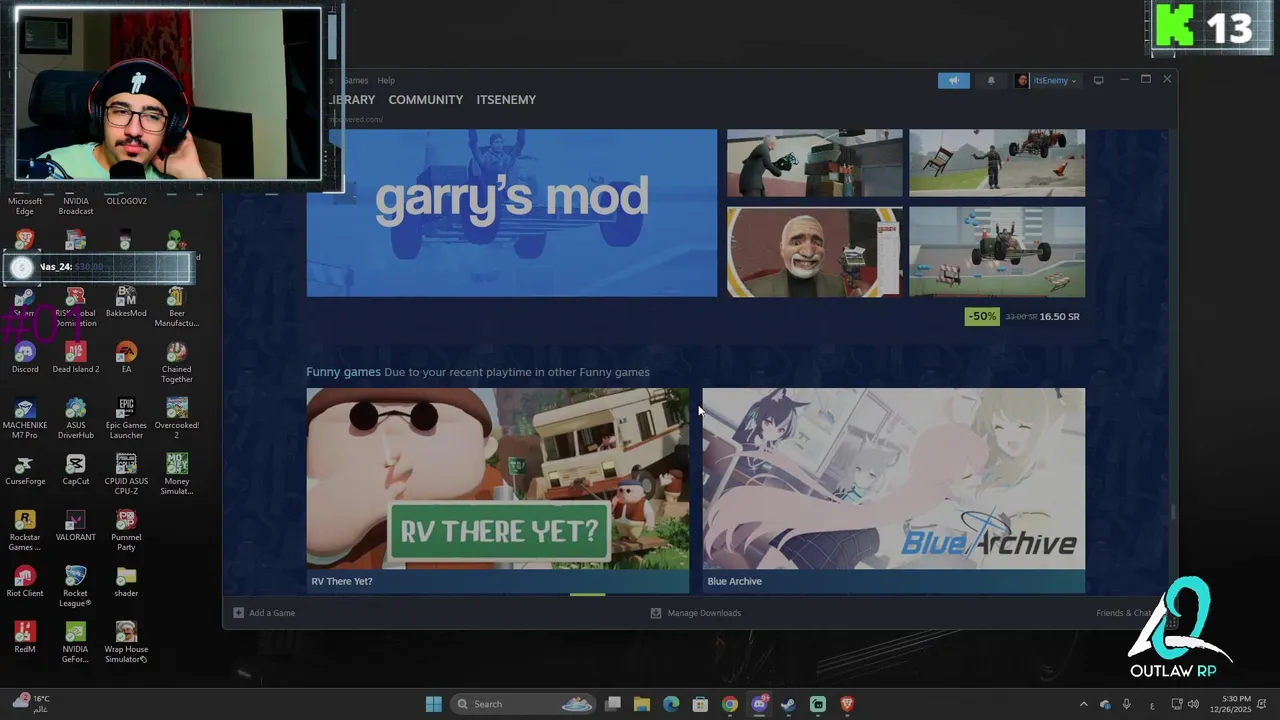View Garry's Mod screenshot with man in suit
The image size is (1280, 720).
coord(814,162)
